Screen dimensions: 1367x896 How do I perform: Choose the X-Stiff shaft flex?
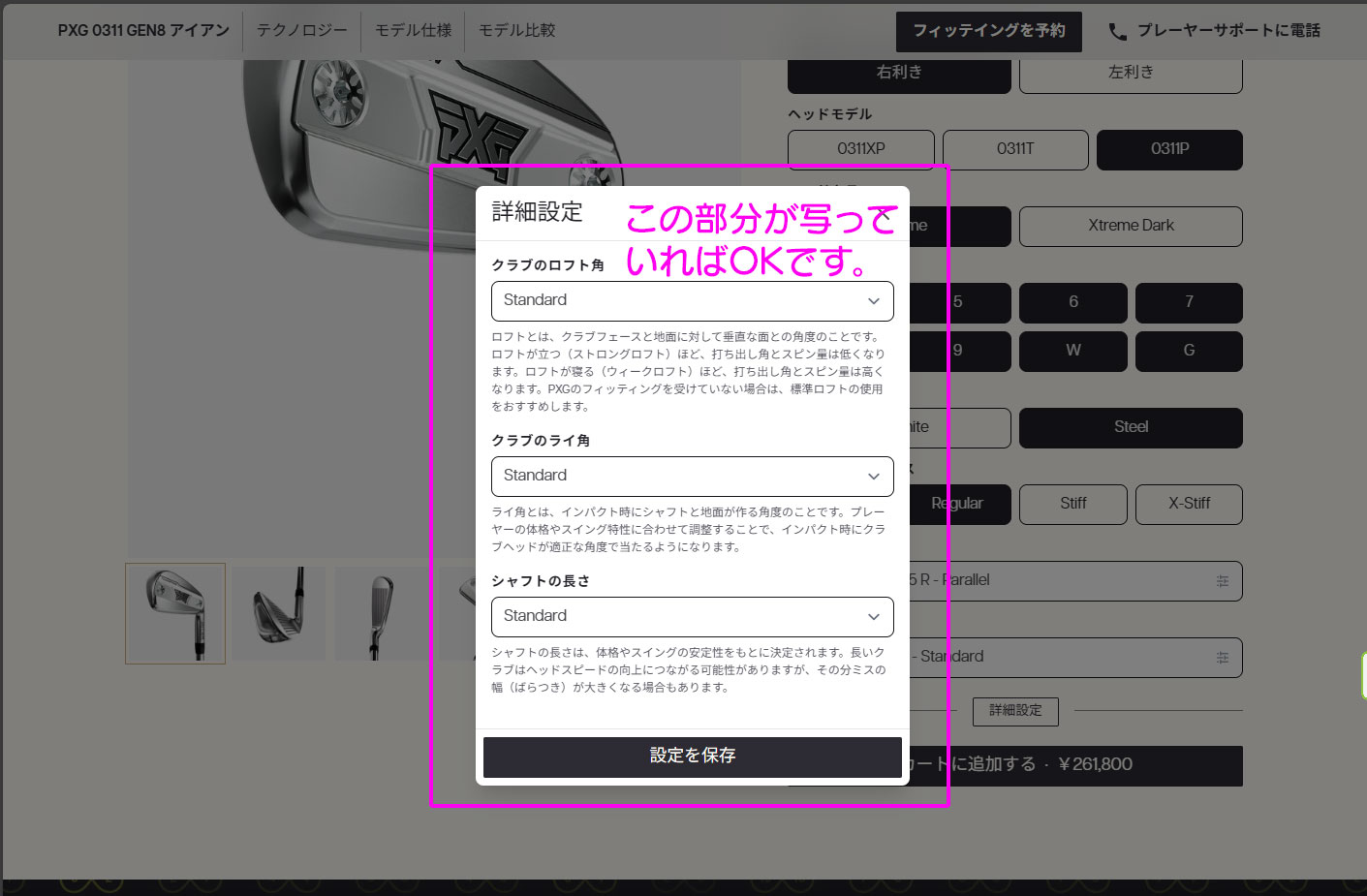point(1188,504)
